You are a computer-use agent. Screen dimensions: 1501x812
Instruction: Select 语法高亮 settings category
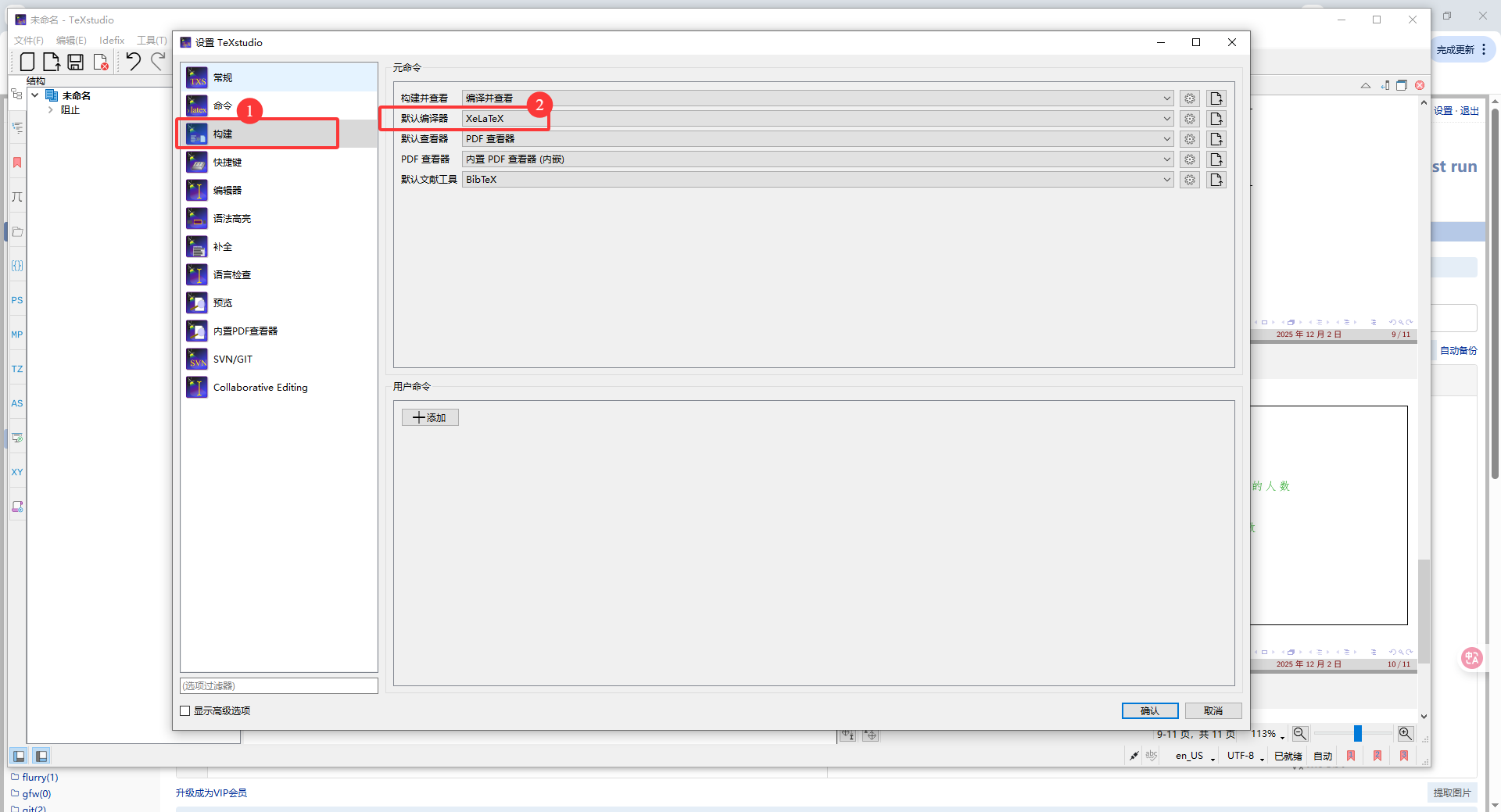click(279, 218)
